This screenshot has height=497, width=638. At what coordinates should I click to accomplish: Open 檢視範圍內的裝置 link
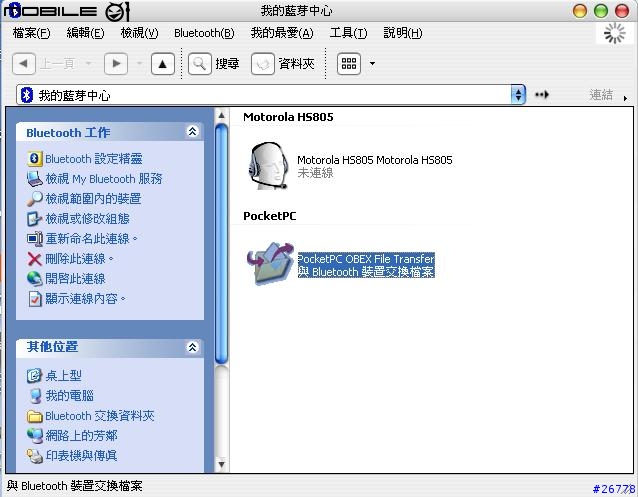(x=93, y=199)
